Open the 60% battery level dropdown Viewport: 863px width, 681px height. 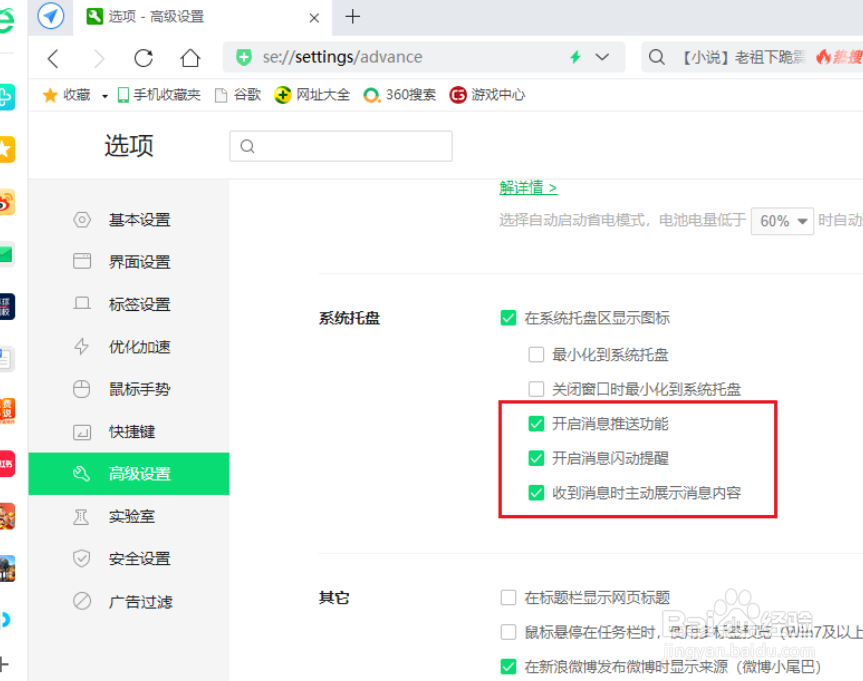pyautogui.click(x=782, y=220)
